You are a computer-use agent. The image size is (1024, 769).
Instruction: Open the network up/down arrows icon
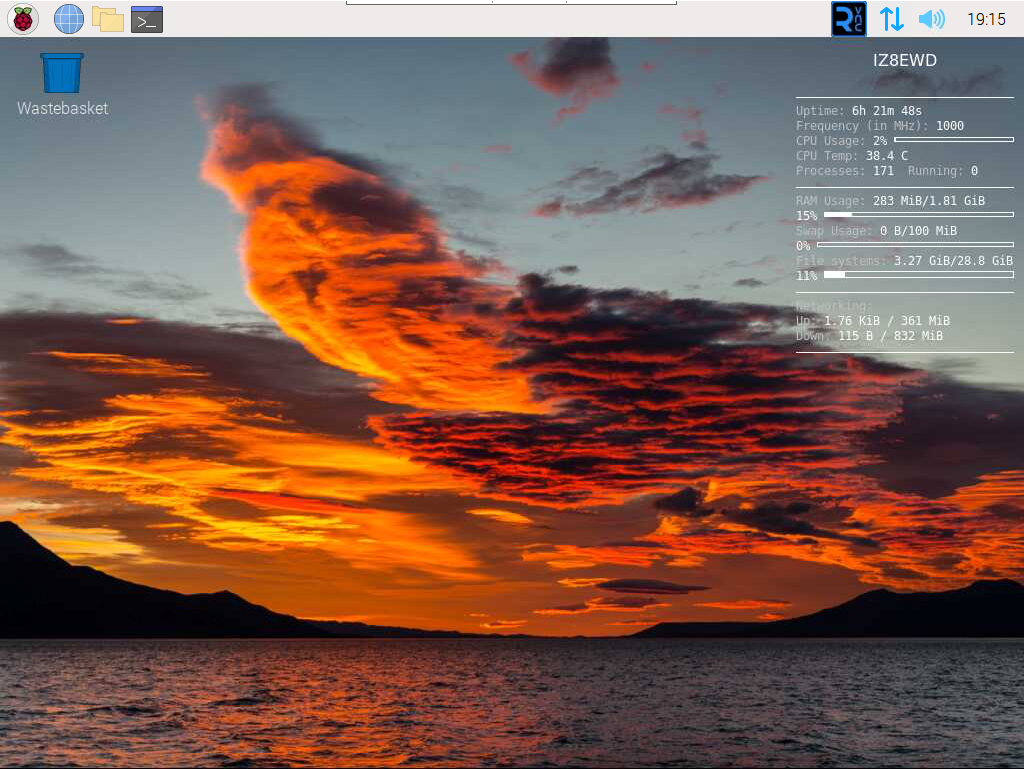[x=891, y=19]
